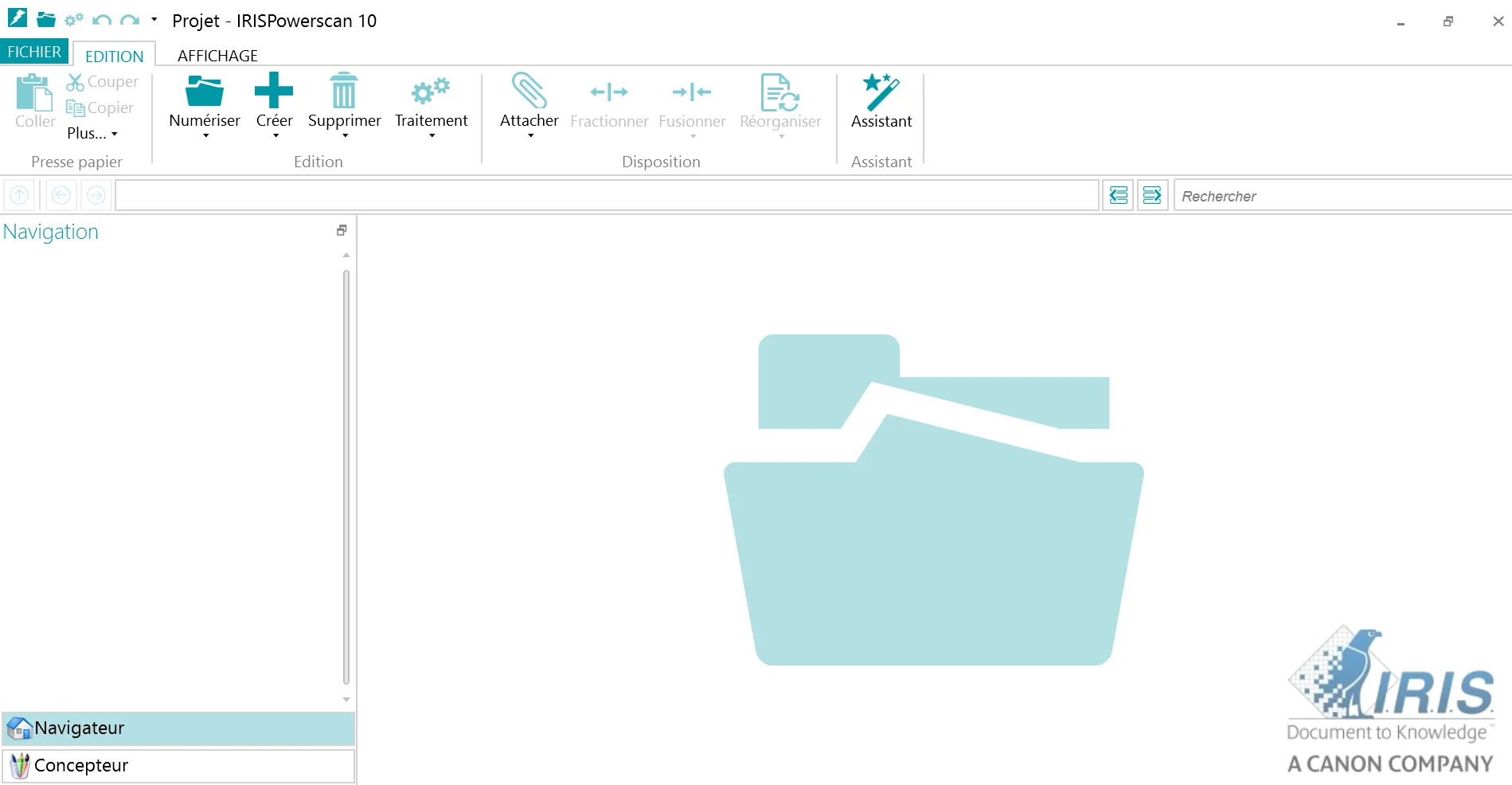Open the Plus... dropdown
The height and width of the screenshot is (785, 1512).
(x=92, y=133)
